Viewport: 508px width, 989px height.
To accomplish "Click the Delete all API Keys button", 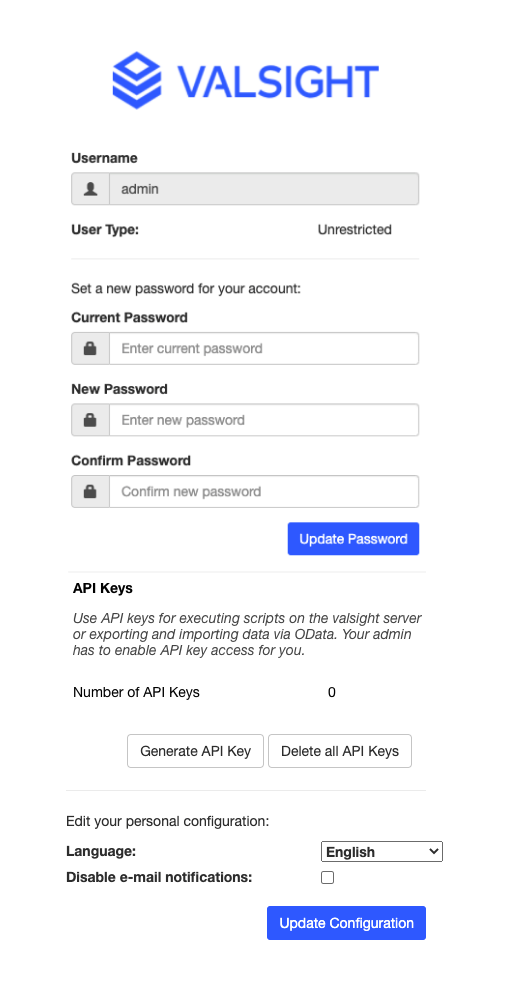I will click(340, 751).
